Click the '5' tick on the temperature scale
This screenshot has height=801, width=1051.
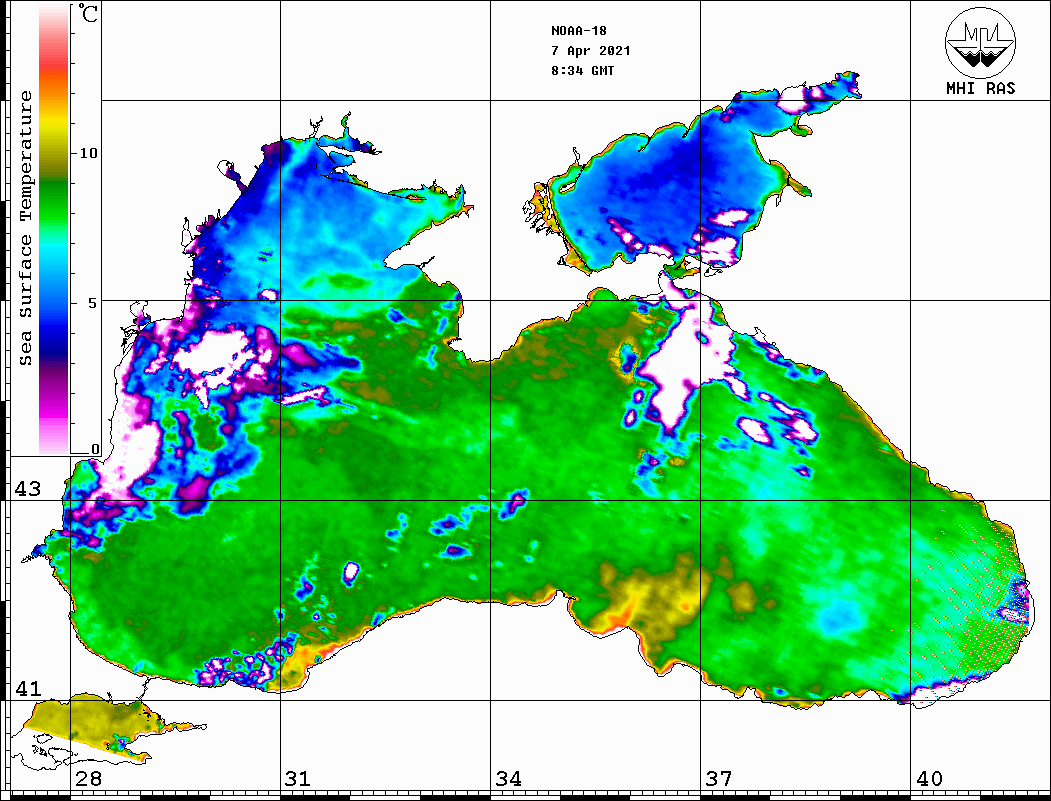click(93, 302)
